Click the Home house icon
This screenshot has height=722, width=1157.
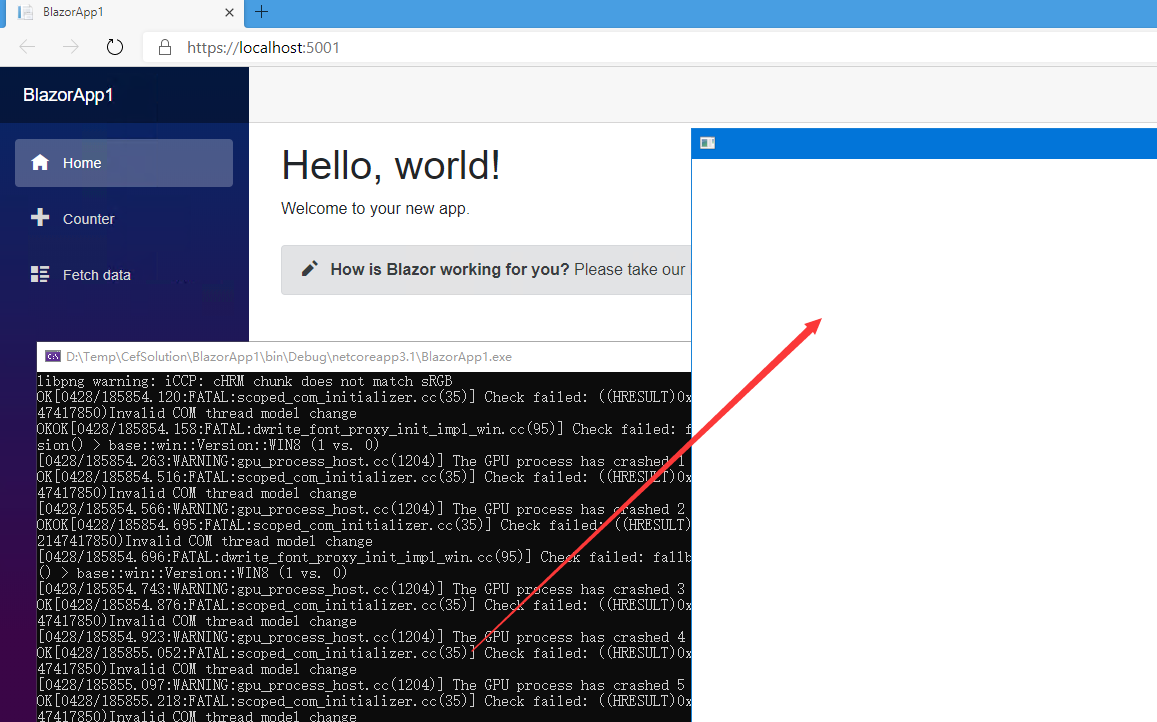(40, 162)
